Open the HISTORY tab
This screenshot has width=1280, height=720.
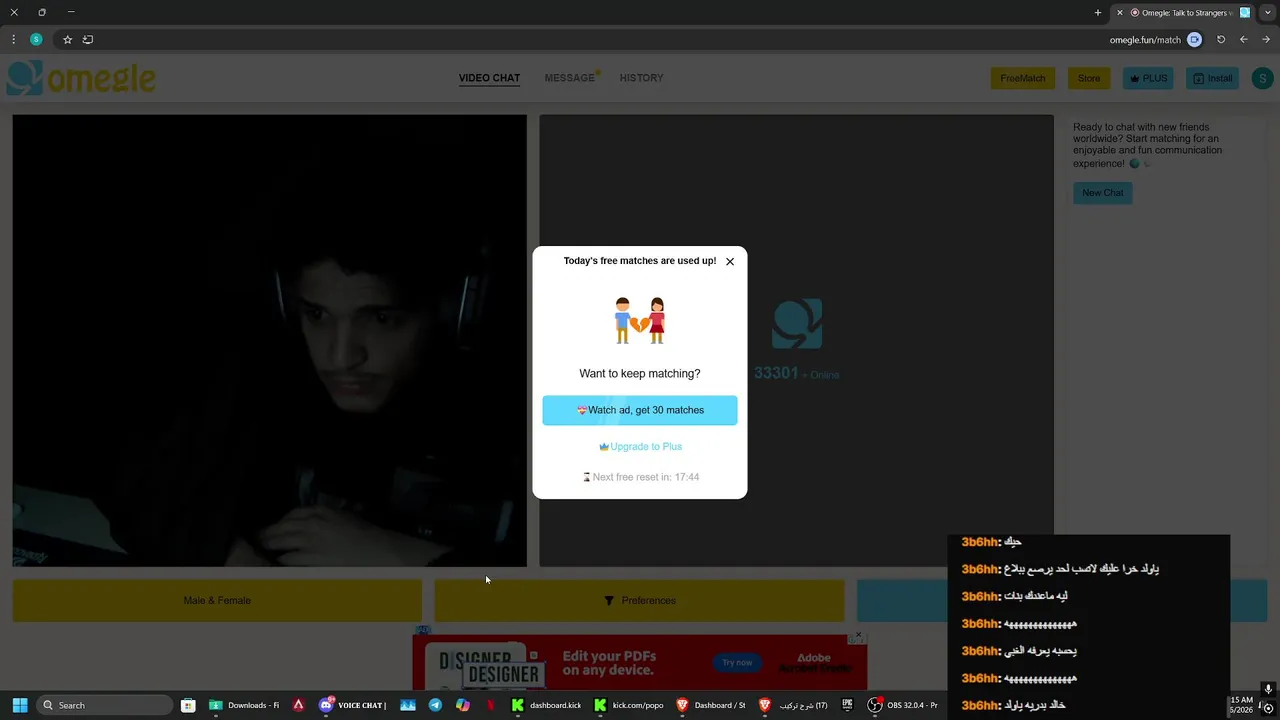click(641, 78)
